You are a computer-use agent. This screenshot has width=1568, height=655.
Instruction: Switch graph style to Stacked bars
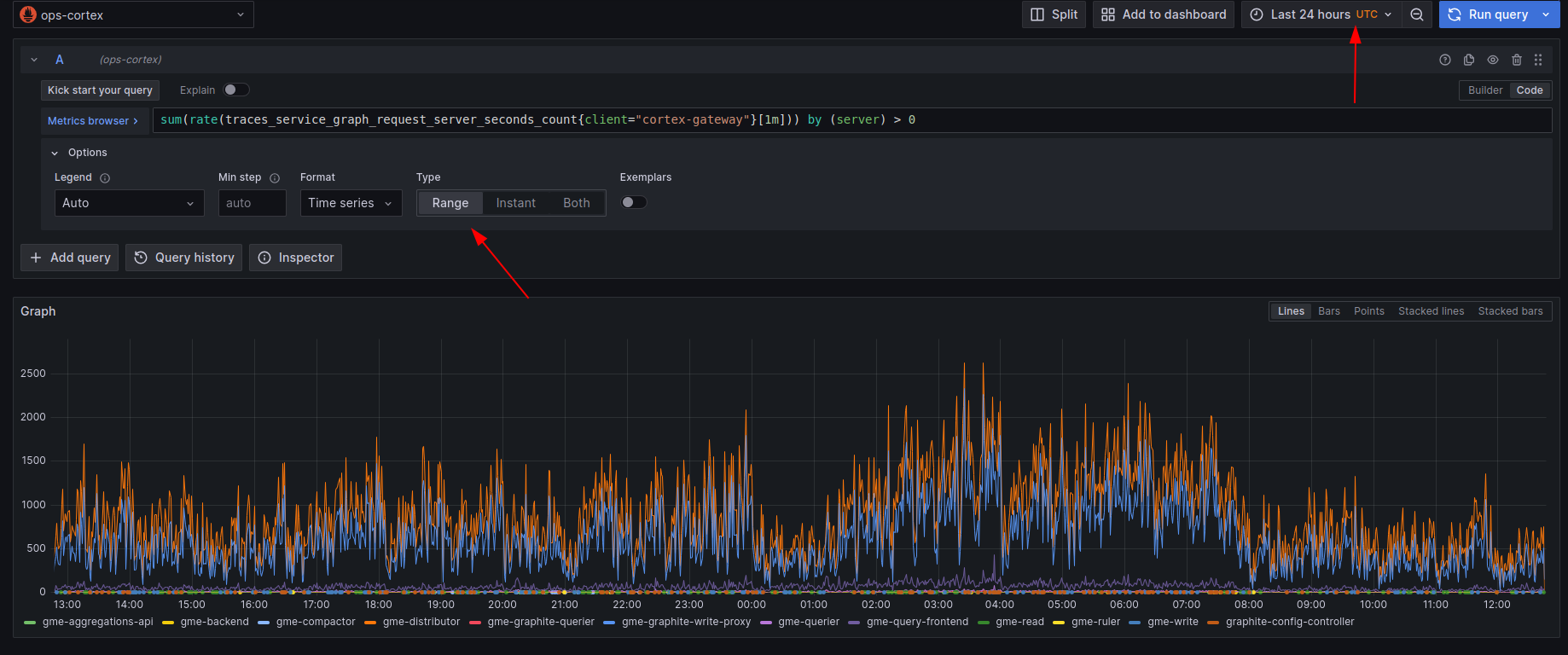coord(1510,311)
